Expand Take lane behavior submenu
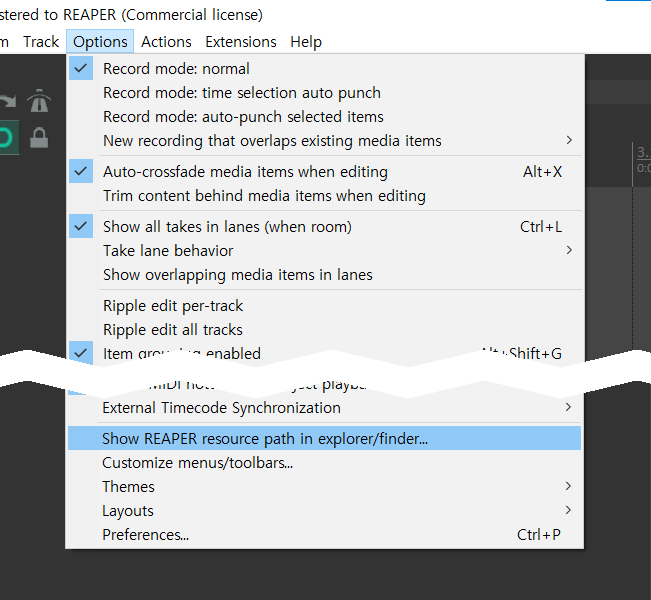 click(325, 251)
